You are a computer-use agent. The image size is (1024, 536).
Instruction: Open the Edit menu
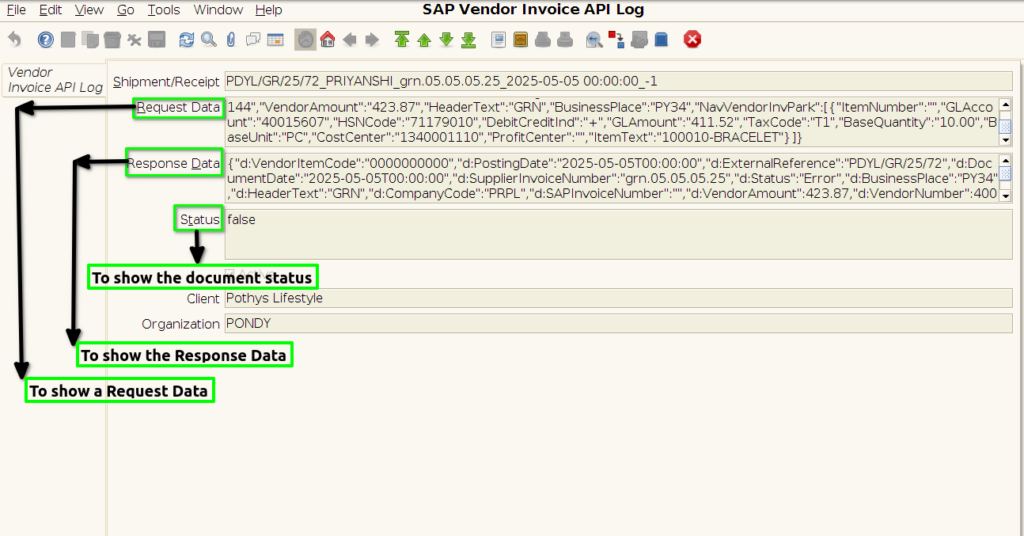coord(50,10)
